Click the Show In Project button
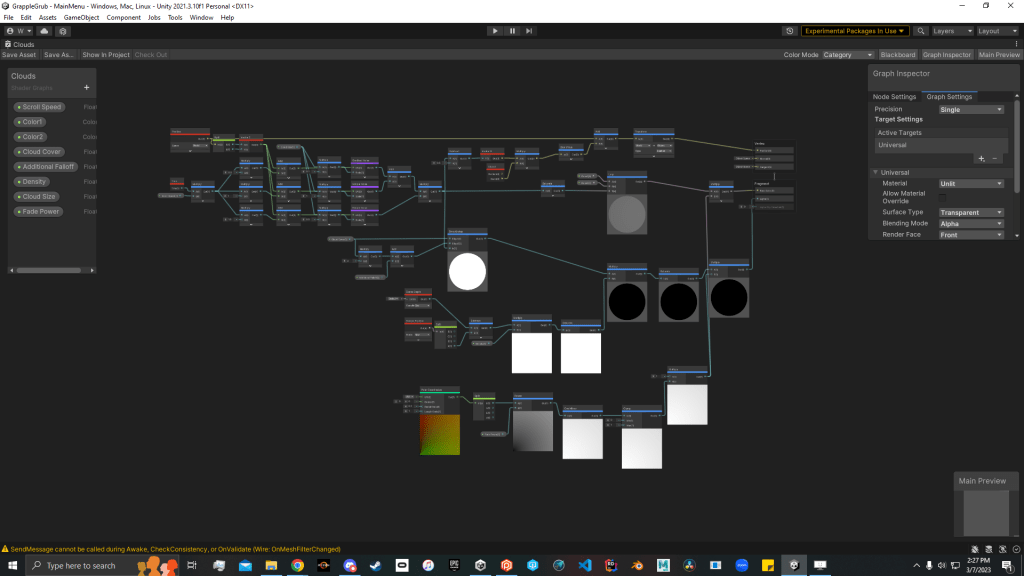 (x=106, y=55)
